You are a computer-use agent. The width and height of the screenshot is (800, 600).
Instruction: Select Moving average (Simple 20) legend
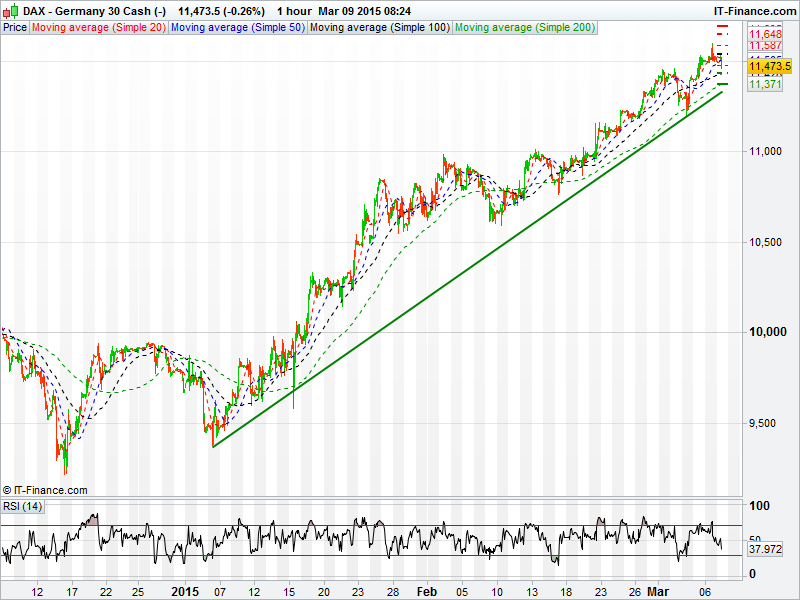98,28
